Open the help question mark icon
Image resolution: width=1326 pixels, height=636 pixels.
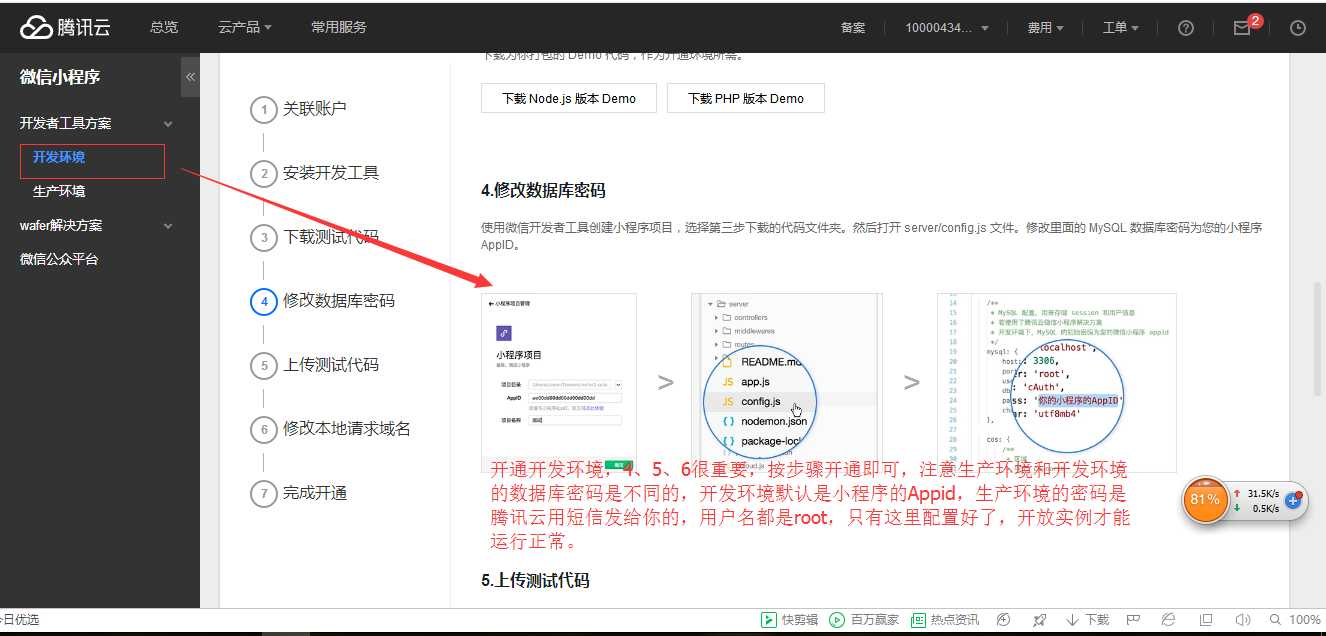tap(1186, 28)
